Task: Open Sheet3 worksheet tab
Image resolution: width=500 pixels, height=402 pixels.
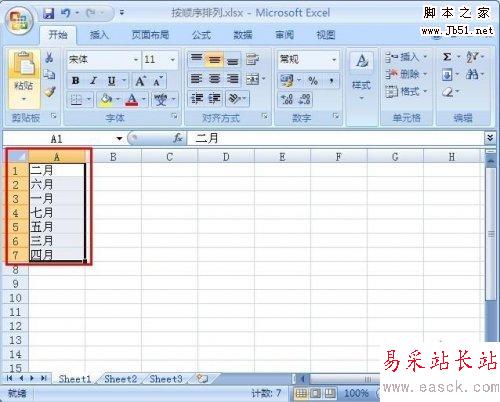Action: pos(166,379)
